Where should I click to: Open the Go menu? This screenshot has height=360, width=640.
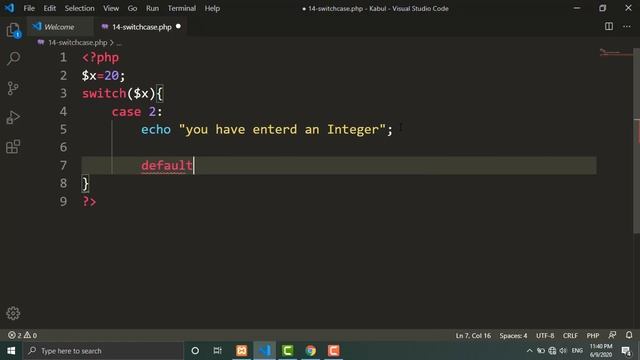(x=132, y=8)
